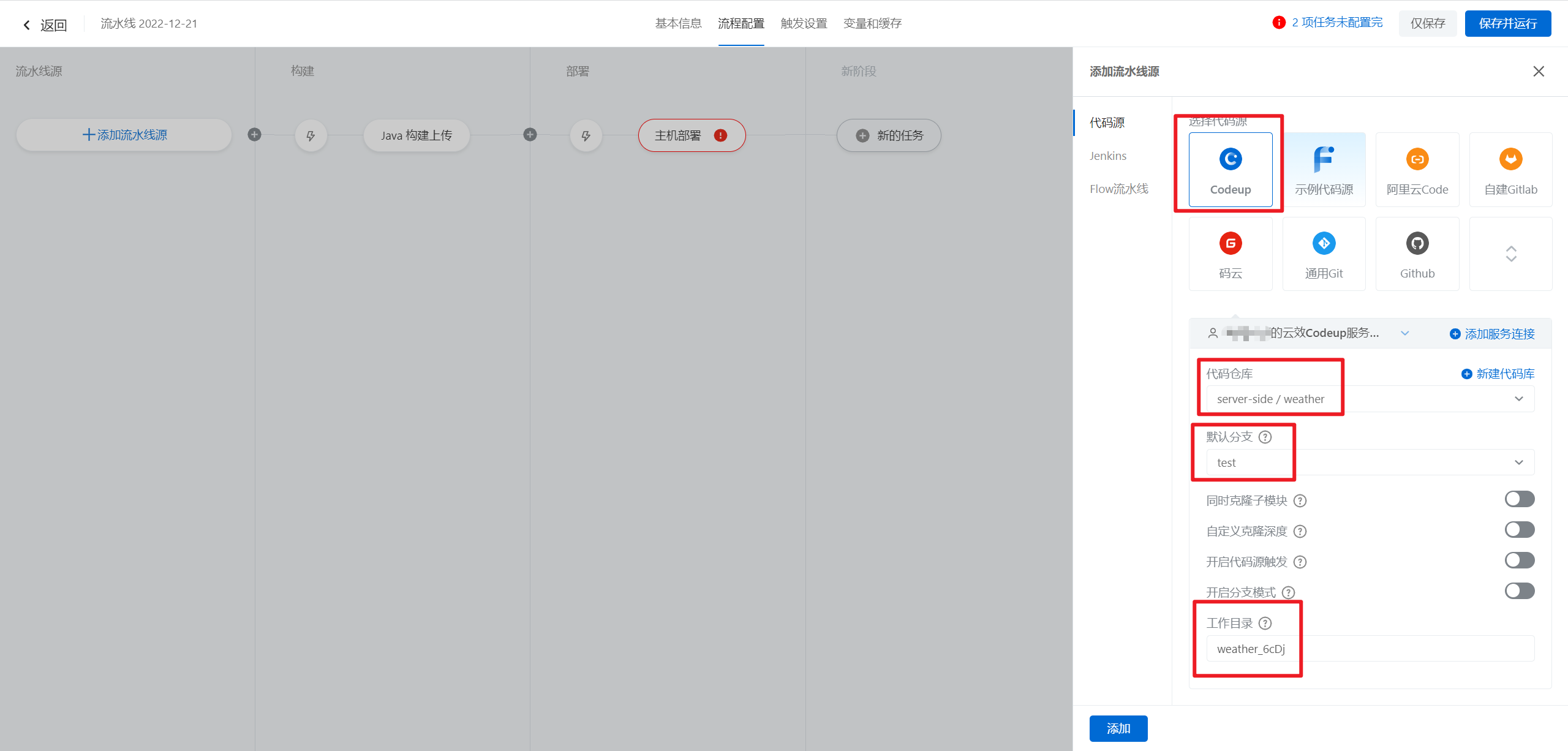Pick the 示例代码源 sample source icon
This screenshot has height=751, width=1568.
click(1324, 160)
